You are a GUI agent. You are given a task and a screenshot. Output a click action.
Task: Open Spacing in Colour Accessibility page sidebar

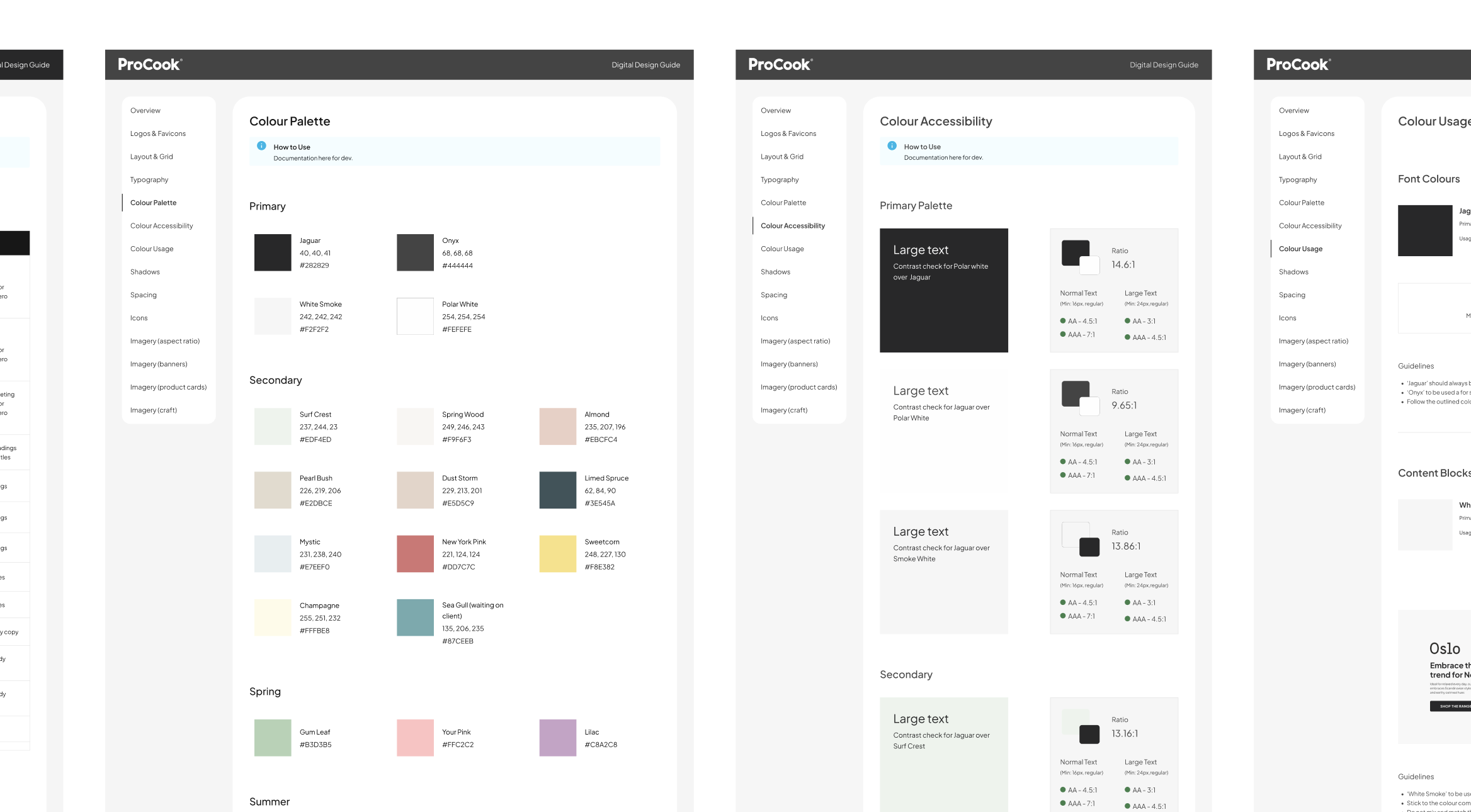click(x=774, y=295)
